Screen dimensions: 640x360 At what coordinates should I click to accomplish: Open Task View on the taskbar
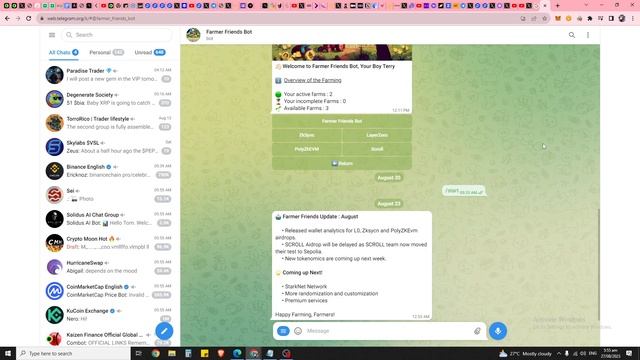[139, 353]
